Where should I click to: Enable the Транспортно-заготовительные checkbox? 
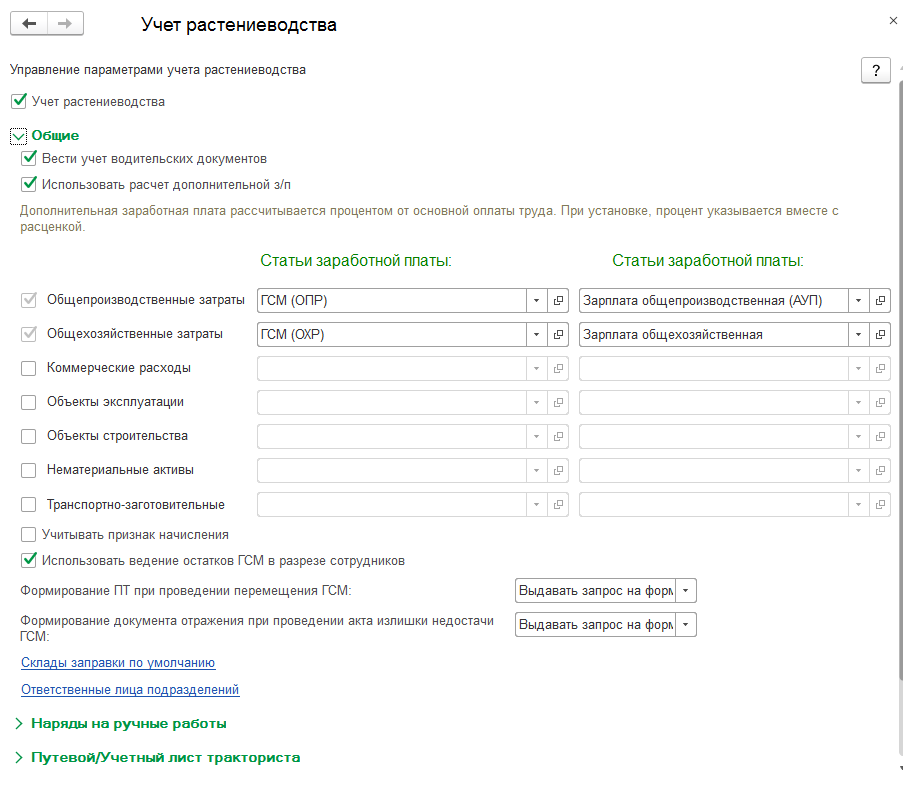point(29,504)
